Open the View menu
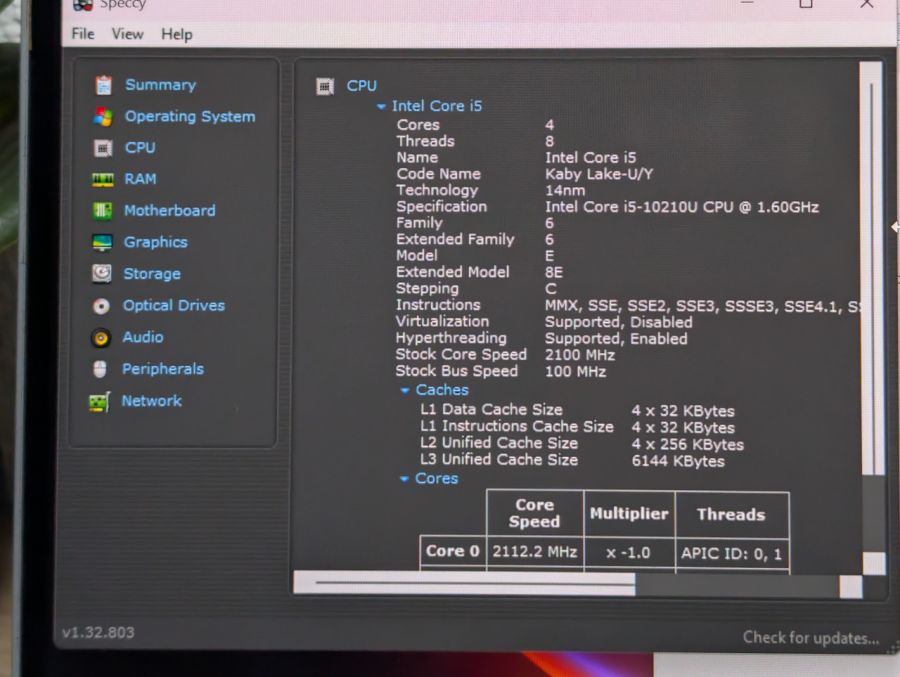The image size is (900, 677). (127, 34)
